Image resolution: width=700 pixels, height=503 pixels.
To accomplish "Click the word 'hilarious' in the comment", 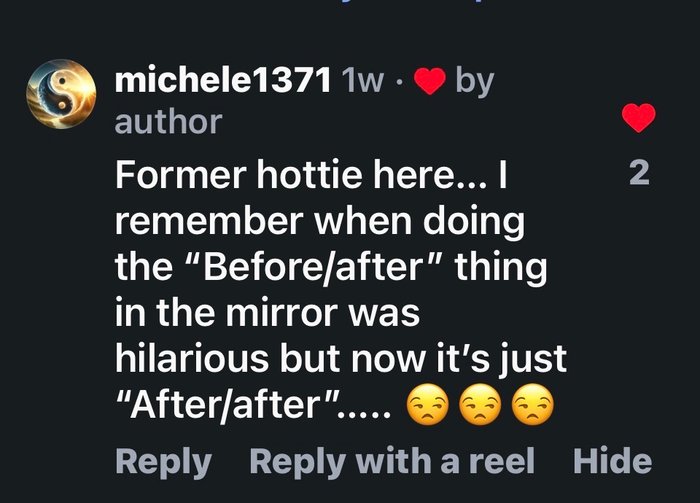I will [x=192, y=358].
